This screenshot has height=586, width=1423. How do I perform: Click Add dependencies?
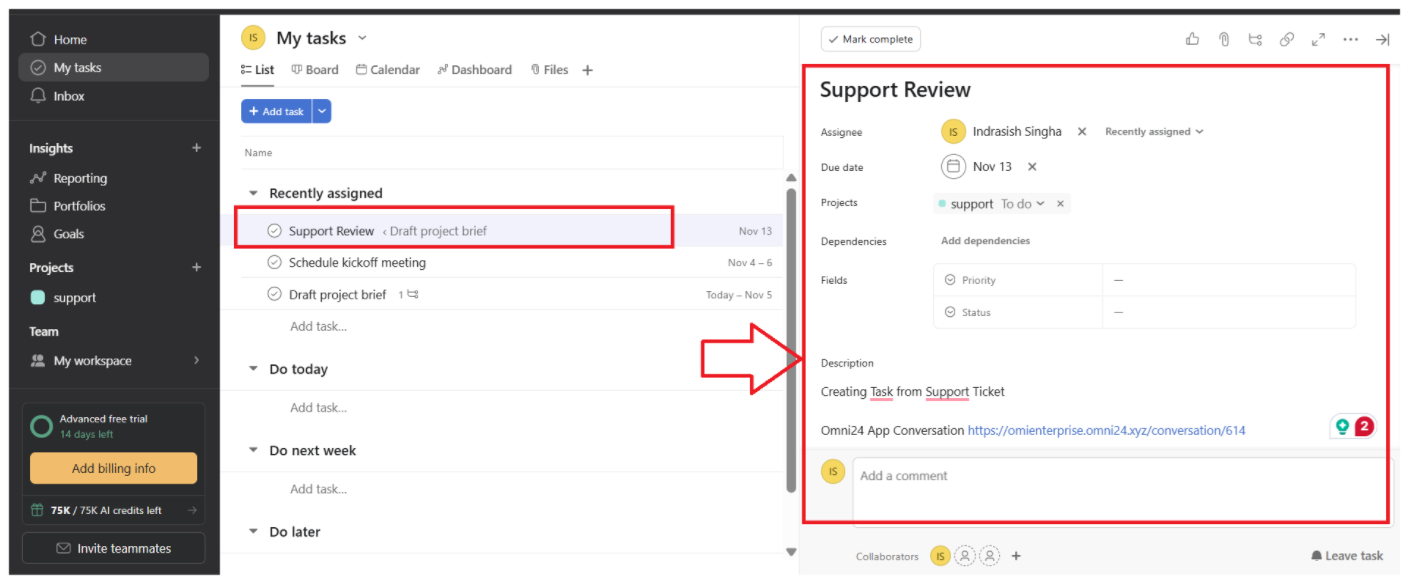pos(985,241)
